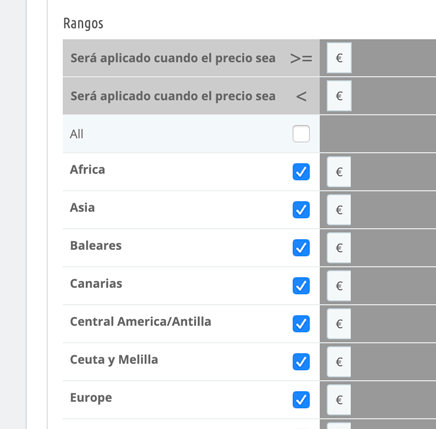
Task: Click the Baleares euro price field
Action: pos(339,248)
